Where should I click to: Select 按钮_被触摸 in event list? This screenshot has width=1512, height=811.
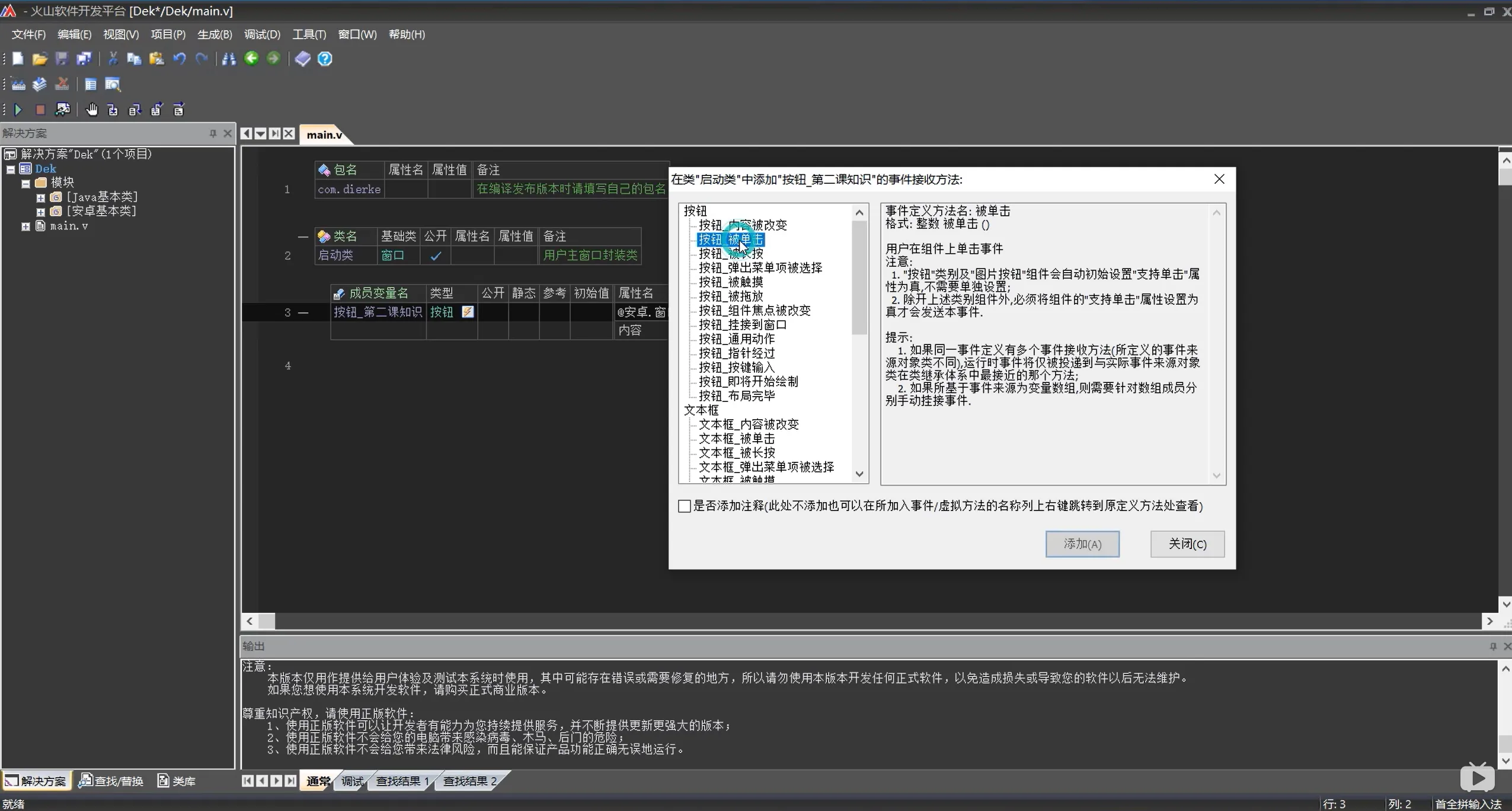(730, 282)
